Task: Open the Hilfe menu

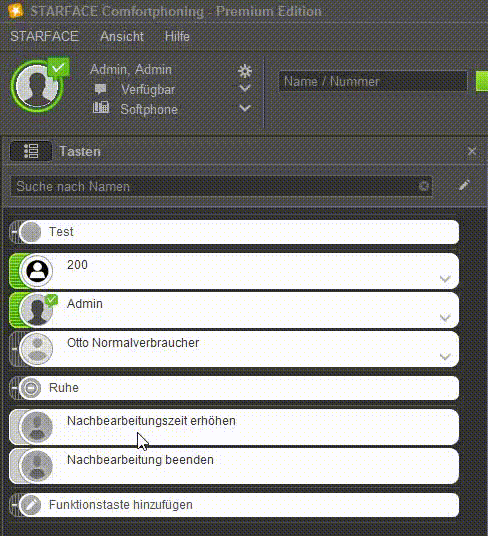Action: point(177,36)
